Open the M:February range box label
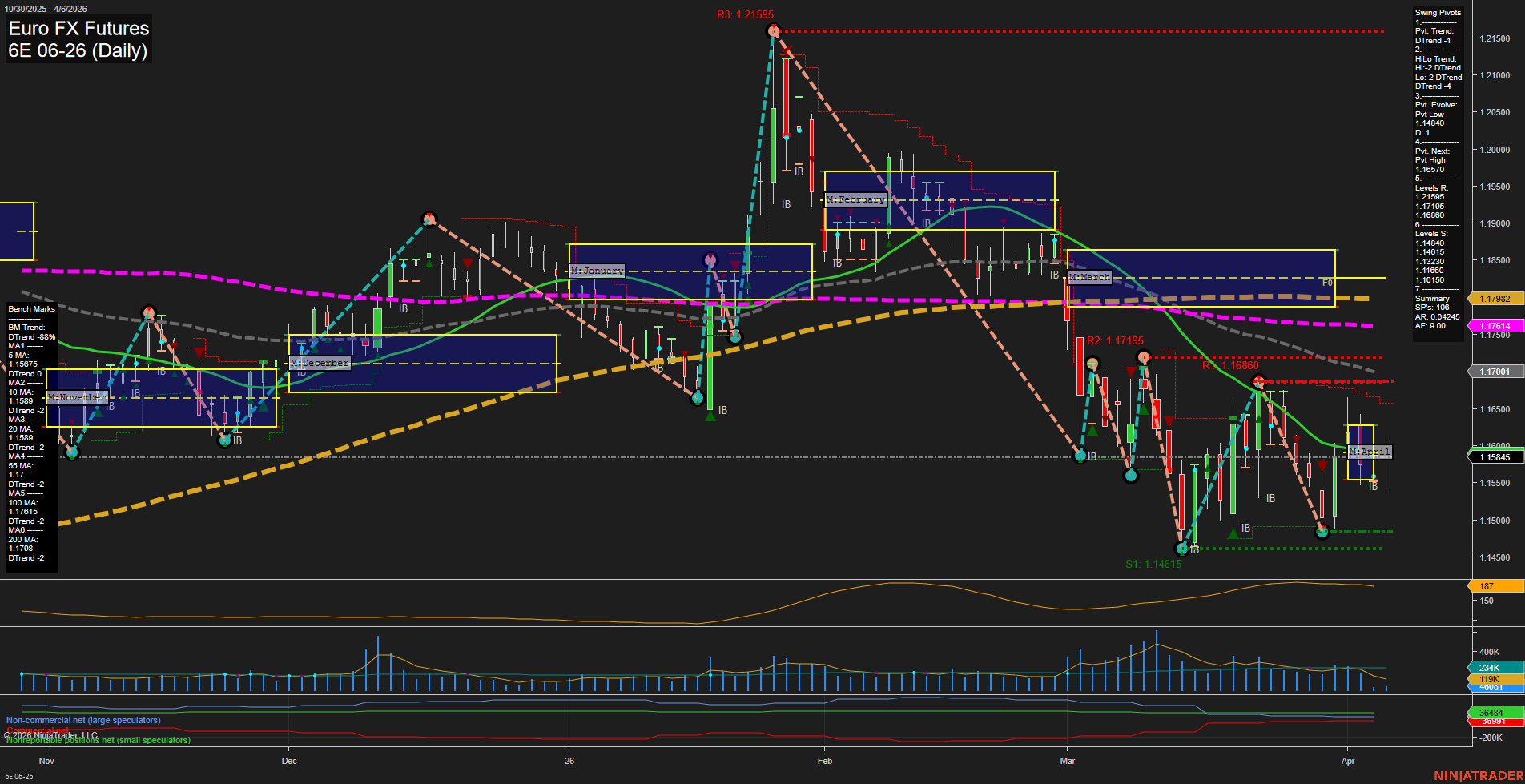The width and height of the screenshot is (1525, 784). (x=855, y=199)
